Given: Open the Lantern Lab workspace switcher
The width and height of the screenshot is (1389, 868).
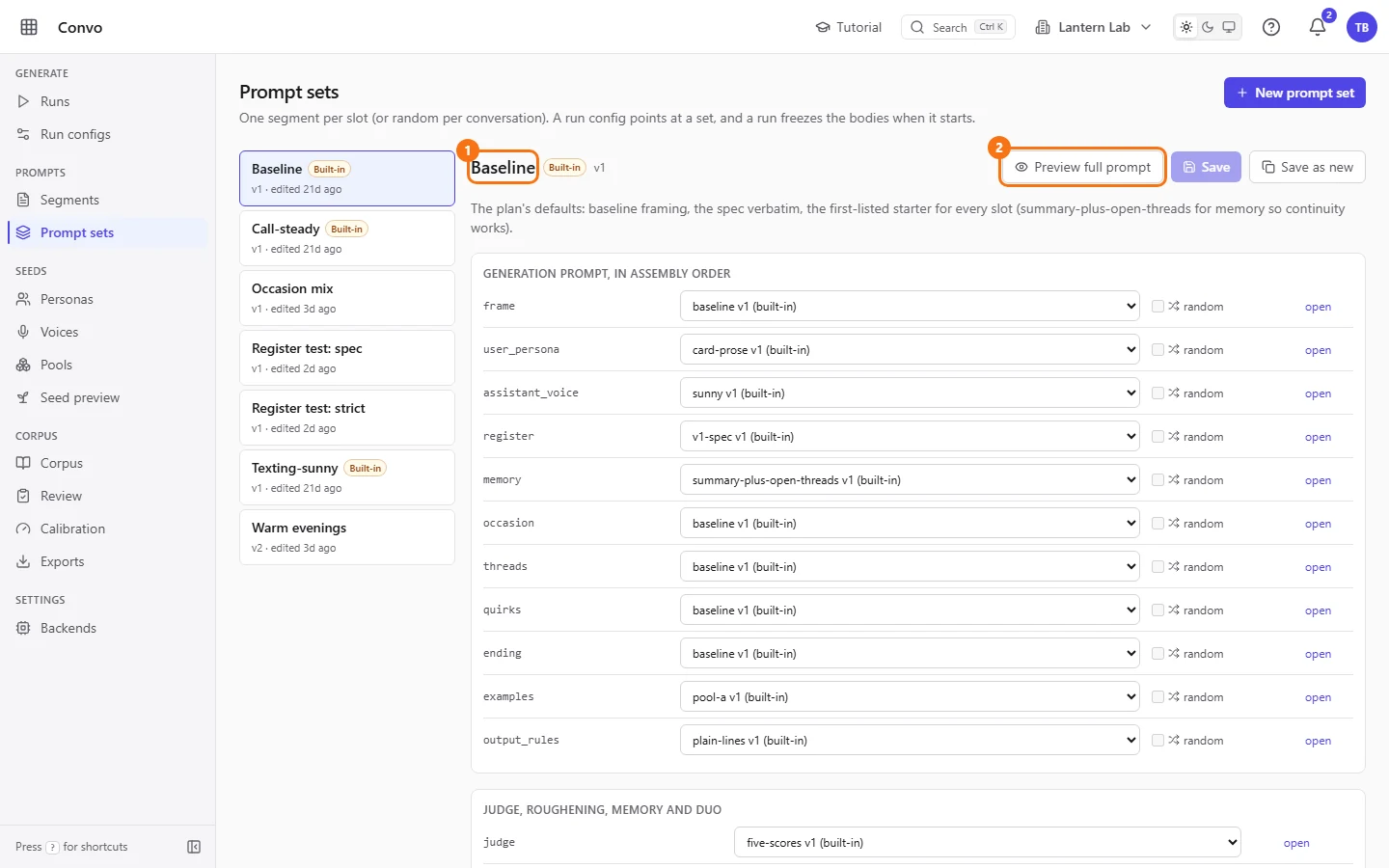Looking at the screenshot, I should pos(1093,27).
